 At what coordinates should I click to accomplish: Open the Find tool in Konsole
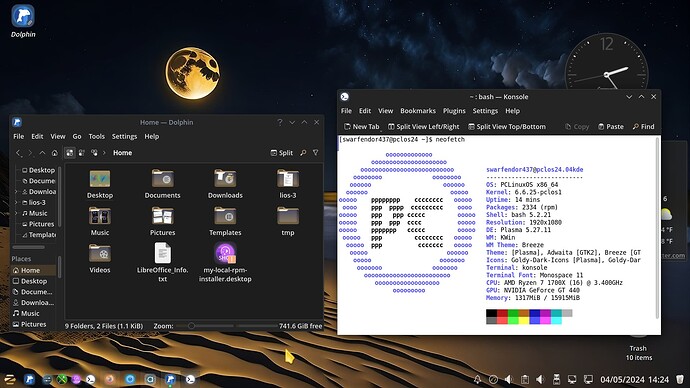(643, 127)
